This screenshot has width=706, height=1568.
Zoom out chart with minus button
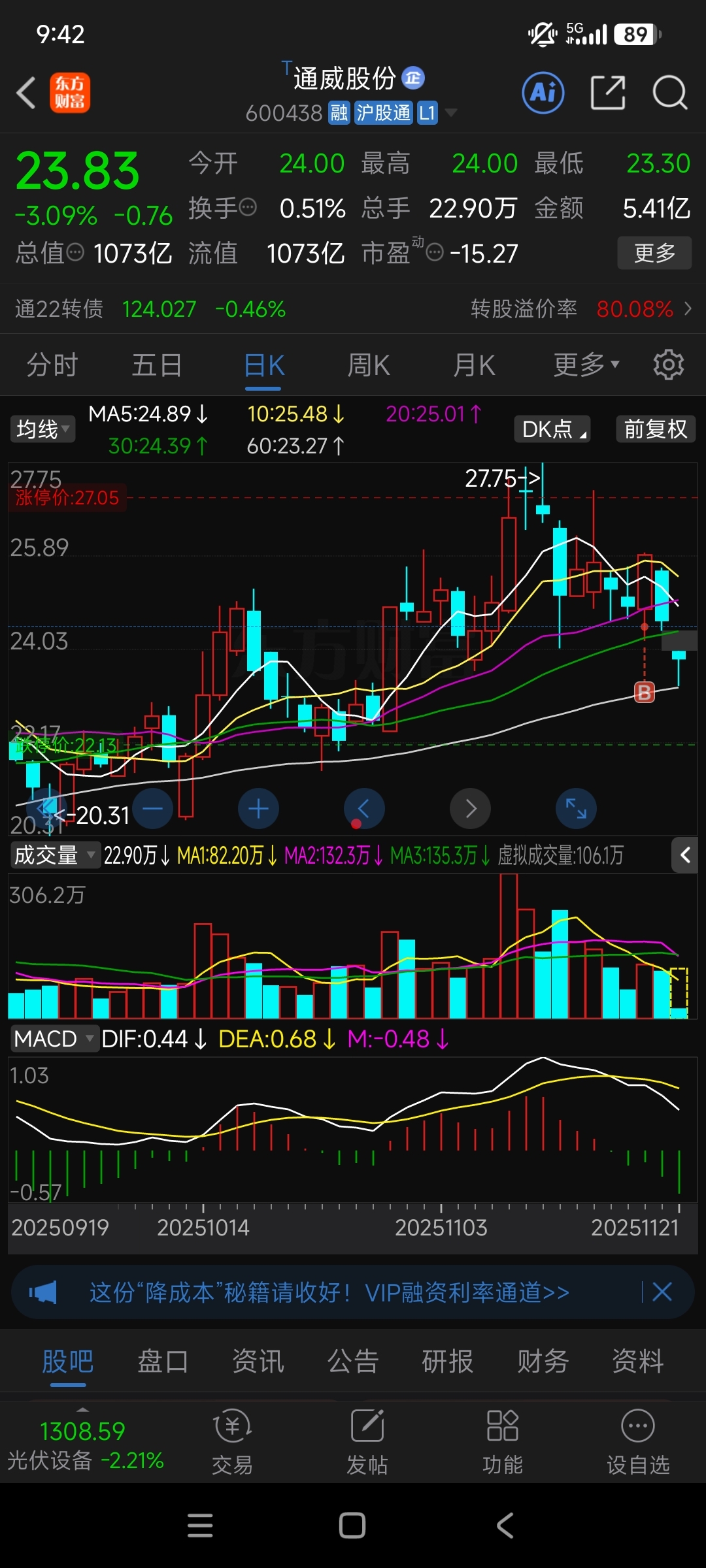pyautogui.click(x=152, y=809)
